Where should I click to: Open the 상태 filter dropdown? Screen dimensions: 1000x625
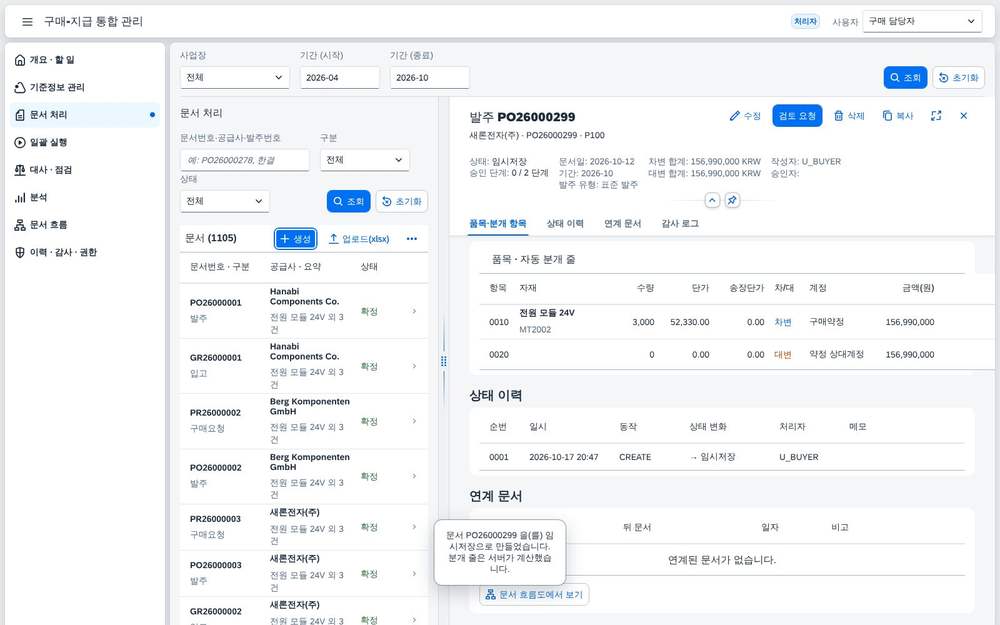(224, 201)
